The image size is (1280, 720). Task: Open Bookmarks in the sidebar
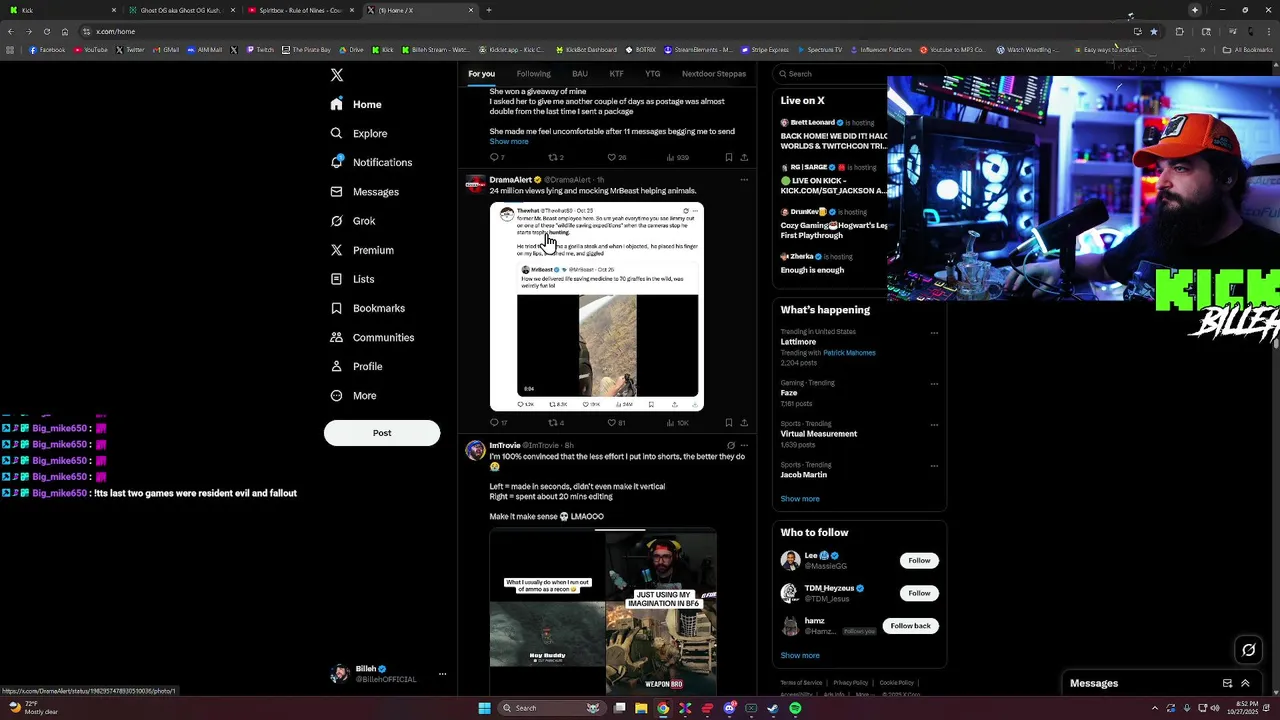coord(367,308)
